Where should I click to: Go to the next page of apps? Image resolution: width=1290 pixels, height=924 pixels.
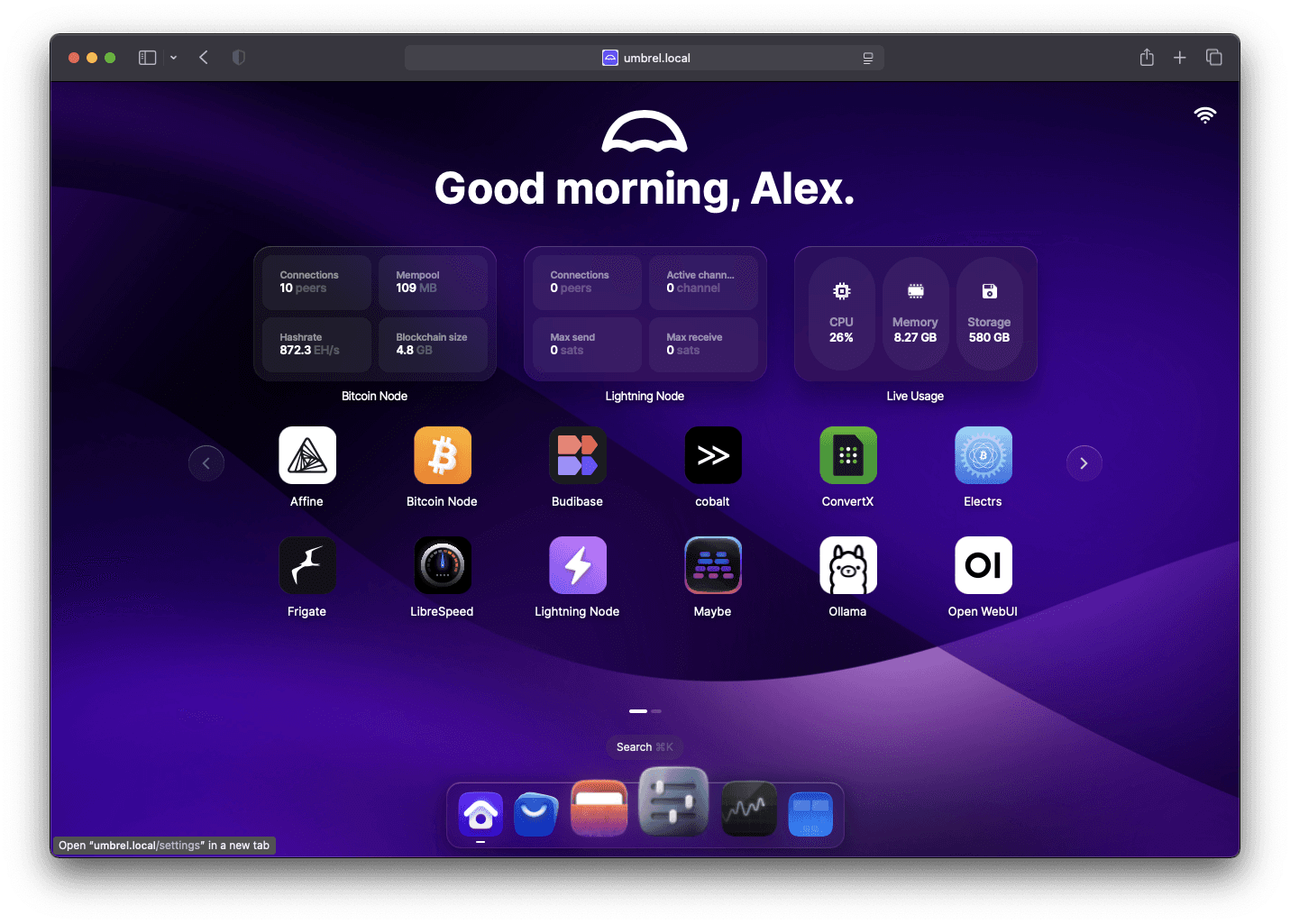(x=1084, y=463)
